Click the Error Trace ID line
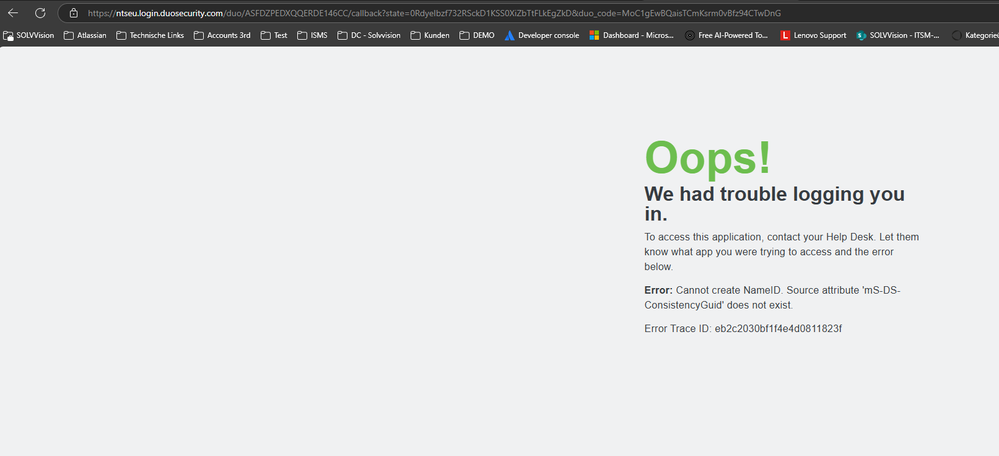Viewport: 999px width, 456px height. click(x=743, y=329)
